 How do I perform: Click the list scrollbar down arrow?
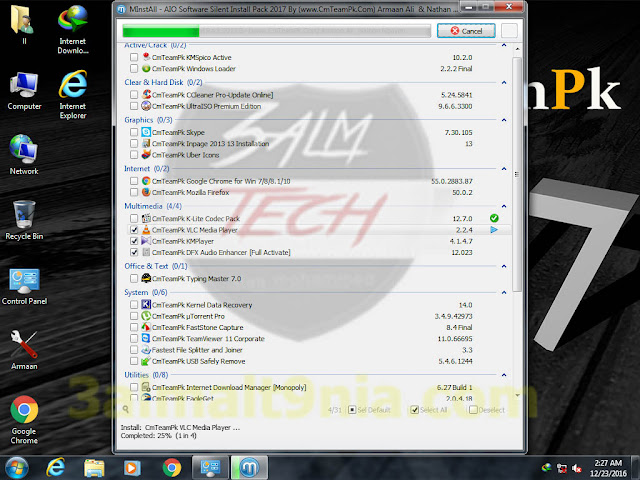coord(517,395)
